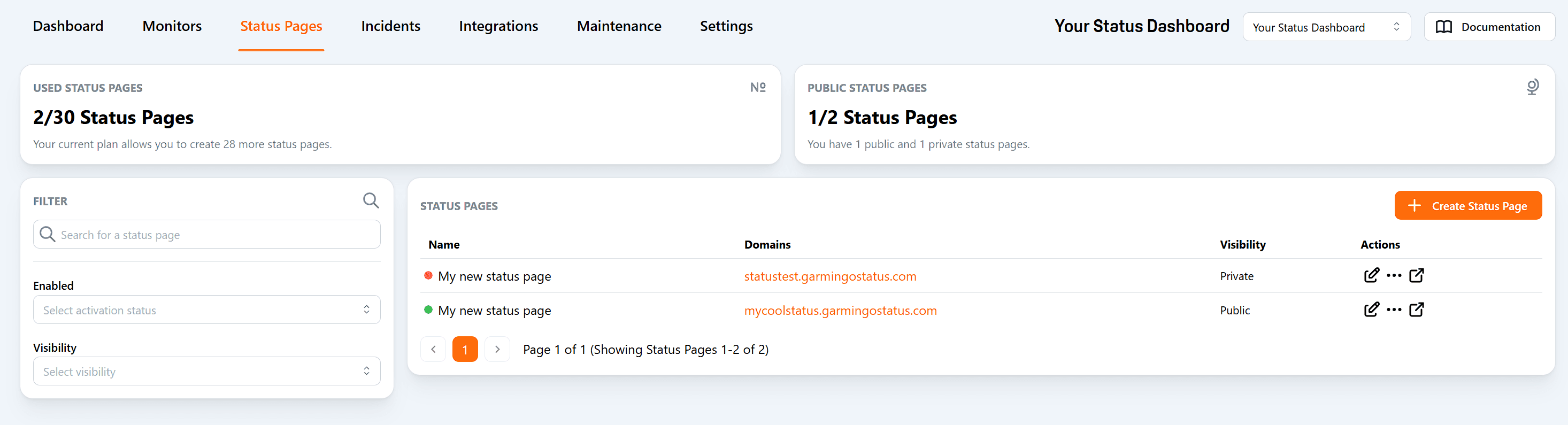Click the Public visibility cell
1568x425 pixels.
click(x=1235, y=311)
